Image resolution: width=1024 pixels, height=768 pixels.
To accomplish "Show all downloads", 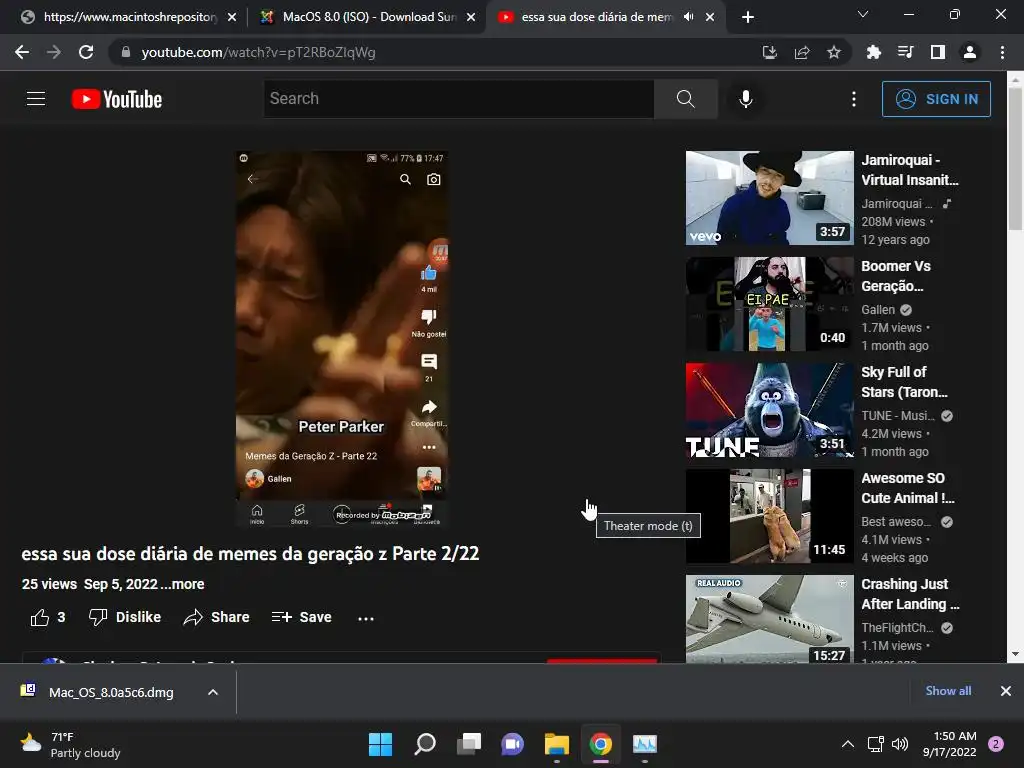I will pyautogui.click(x=948, y=691).
